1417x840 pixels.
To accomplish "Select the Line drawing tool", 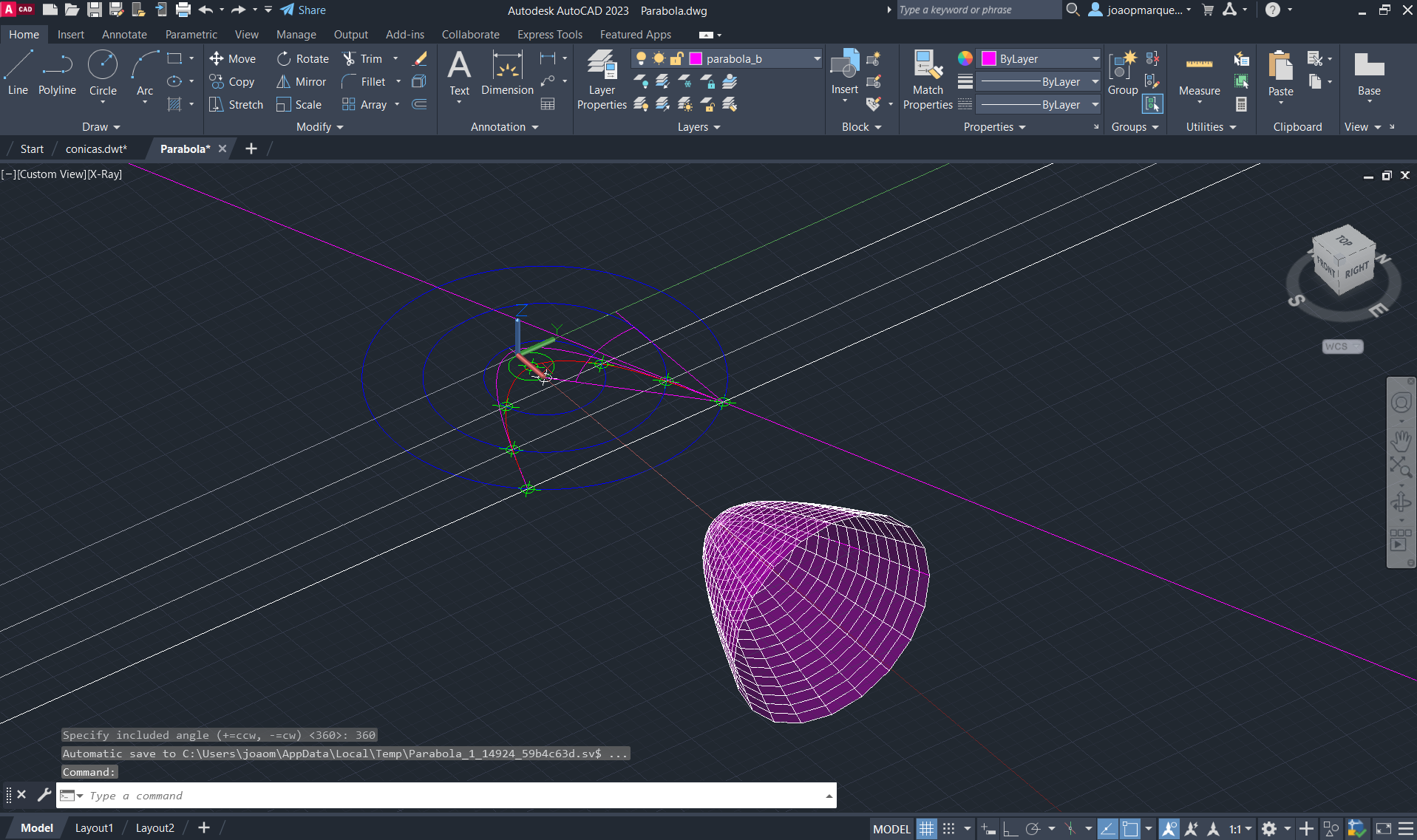I will pyautogui.click(x=18, y=73).
